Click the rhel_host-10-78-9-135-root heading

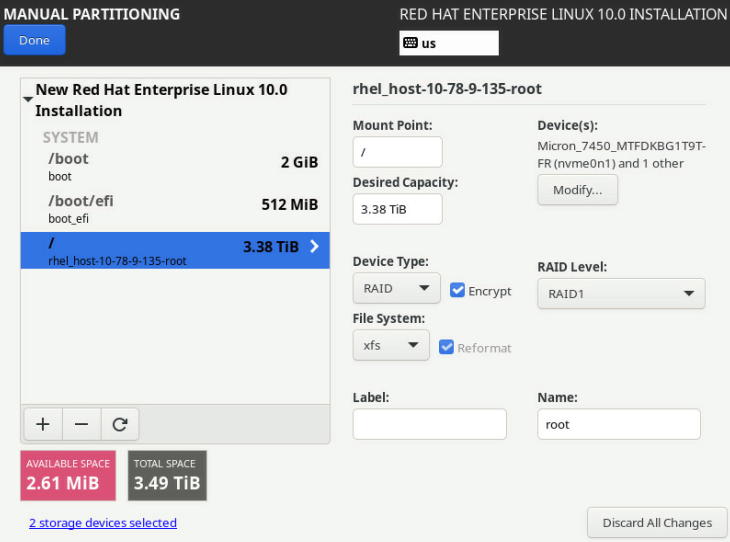[447, 88]
